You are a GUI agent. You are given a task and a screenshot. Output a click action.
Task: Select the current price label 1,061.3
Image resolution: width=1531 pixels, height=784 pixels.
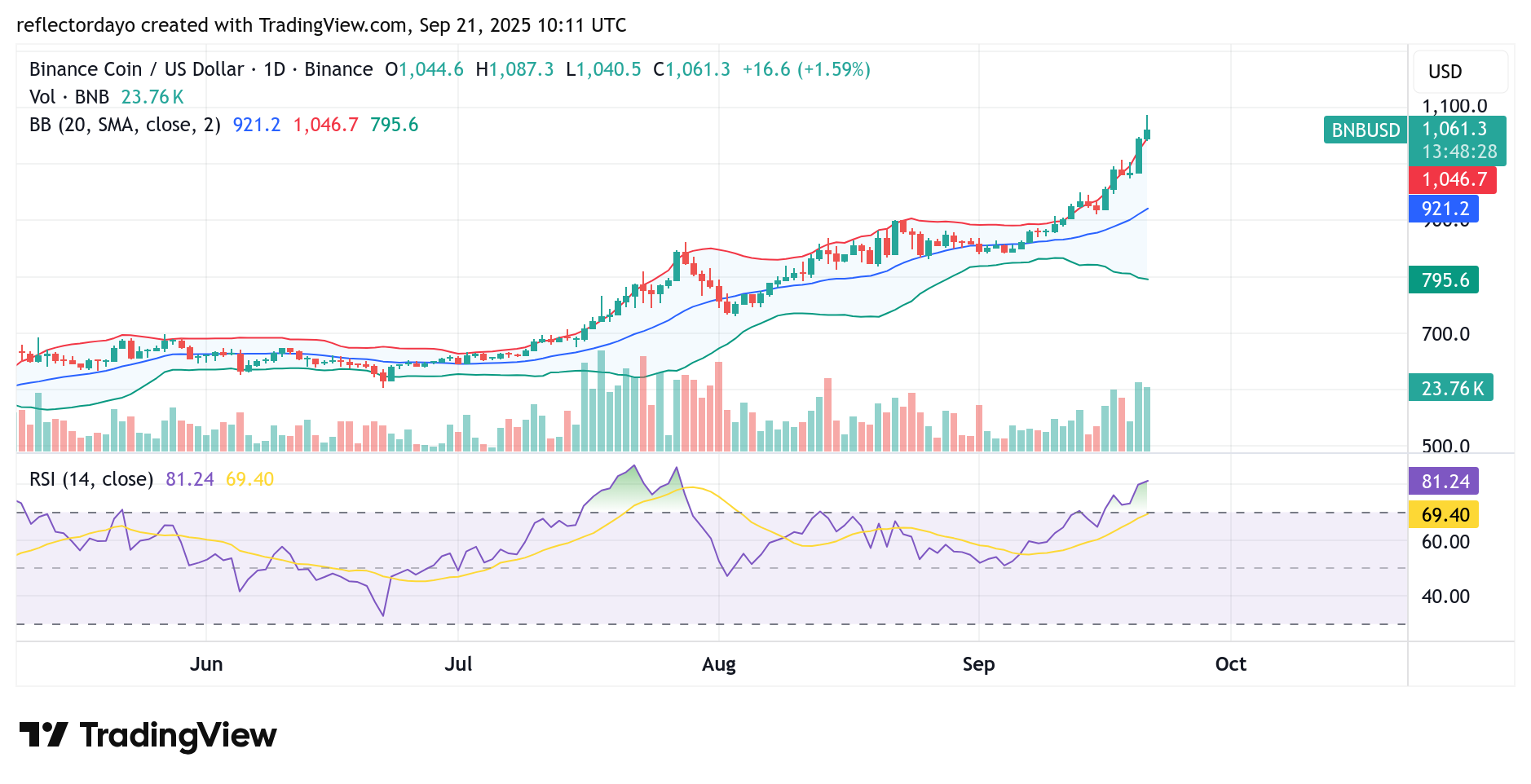click(1455, 129)
